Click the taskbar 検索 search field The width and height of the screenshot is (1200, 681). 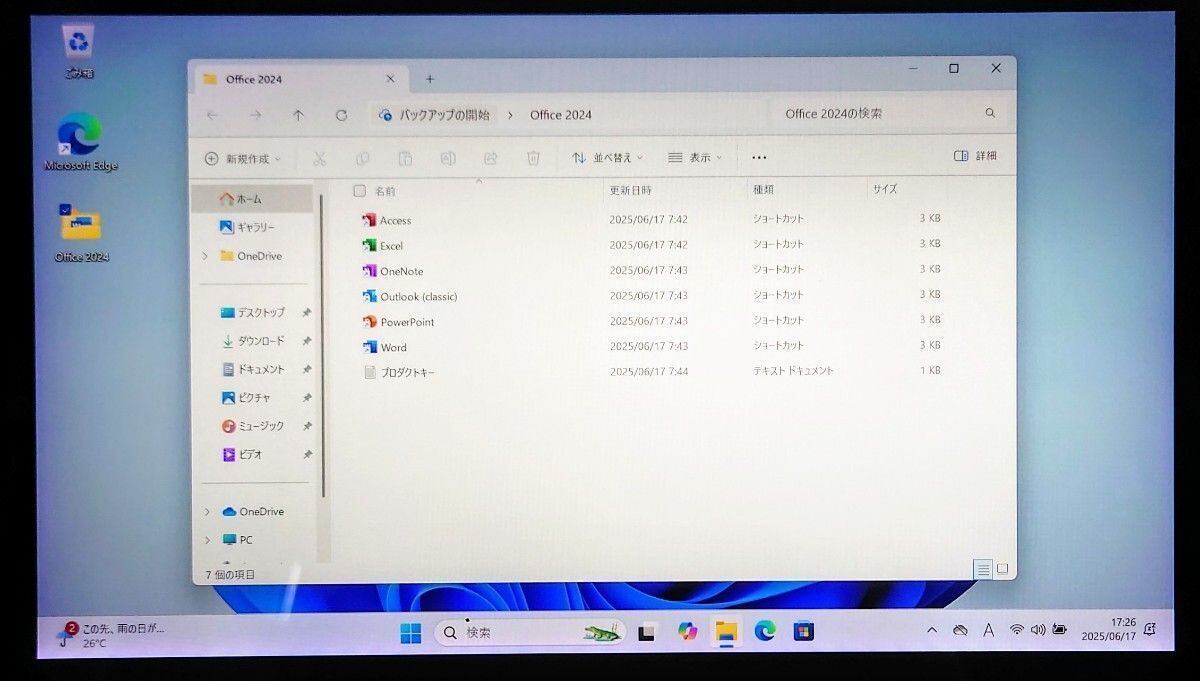point(530,632)
